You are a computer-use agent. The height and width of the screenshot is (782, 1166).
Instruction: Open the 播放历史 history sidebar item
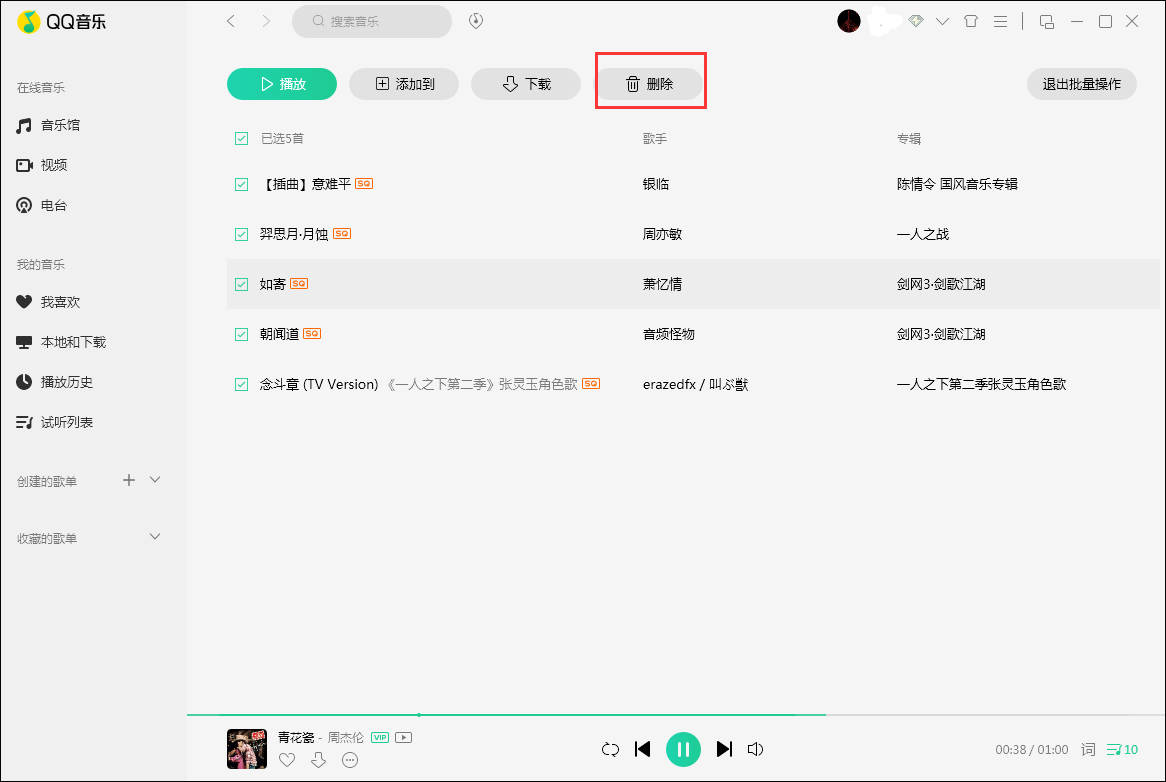64,381
